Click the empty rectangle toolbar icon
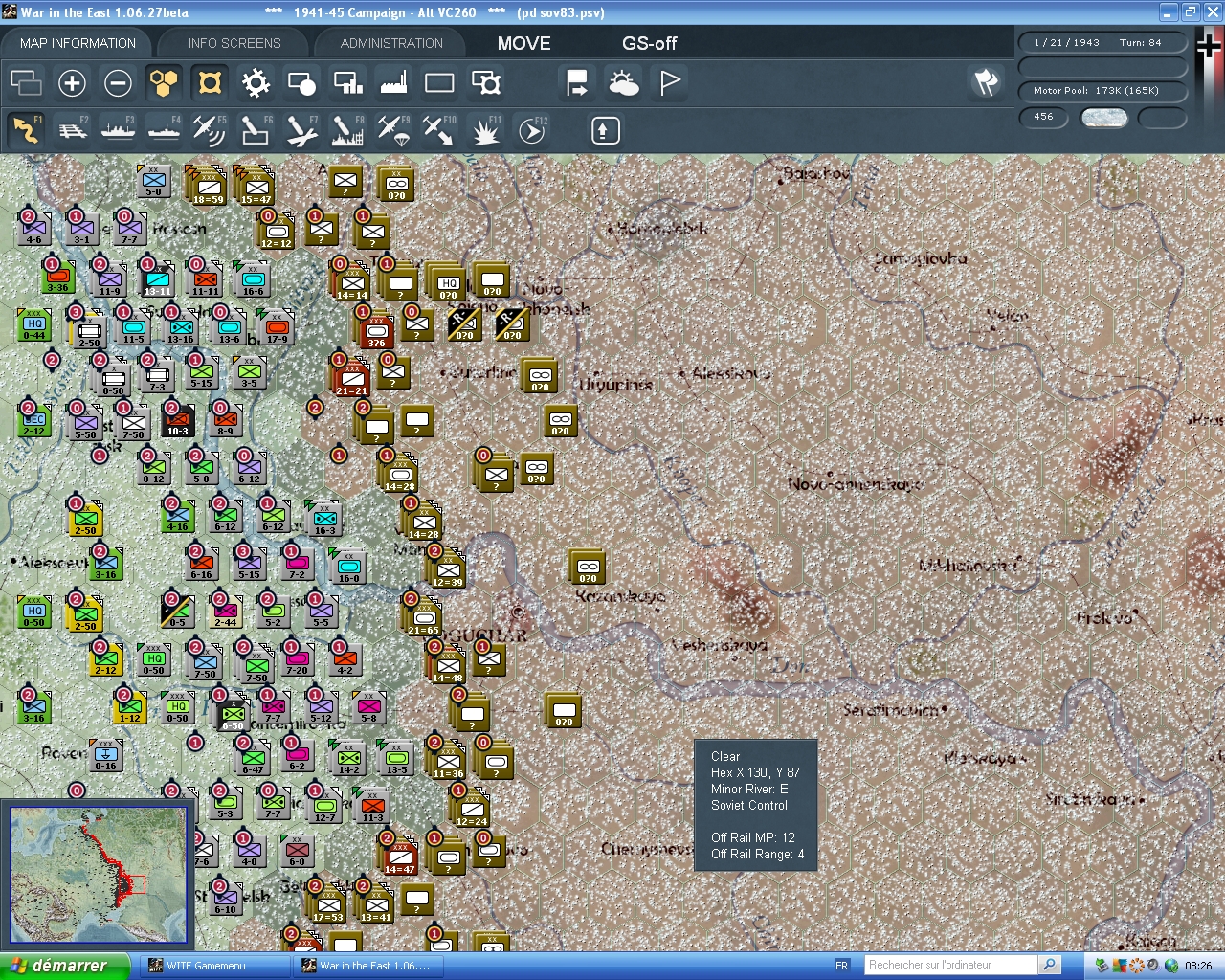Screen dimensions: 1225x980 (x=439, y=83)
